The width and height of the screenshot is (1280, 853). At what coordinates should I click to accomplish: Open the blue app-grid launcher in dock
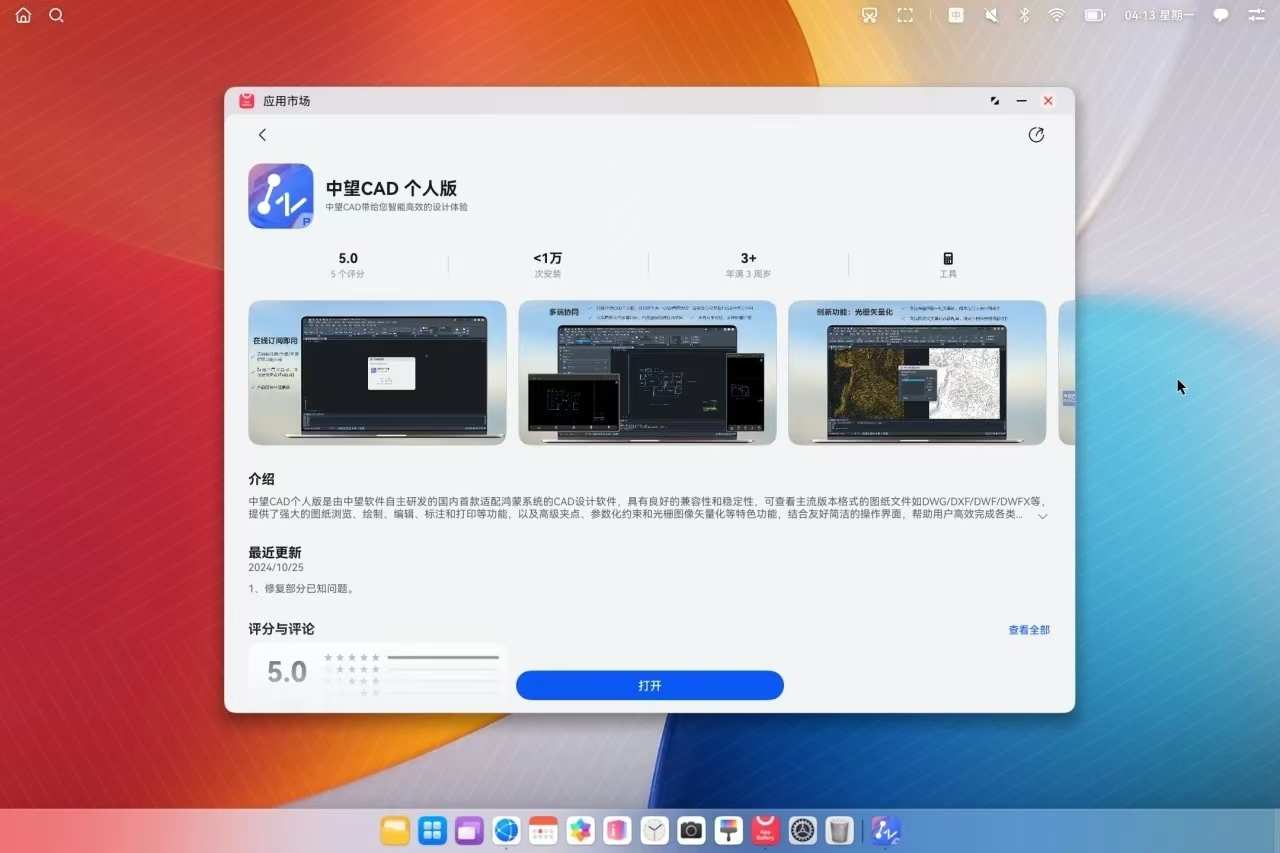[x=432, y=830]
